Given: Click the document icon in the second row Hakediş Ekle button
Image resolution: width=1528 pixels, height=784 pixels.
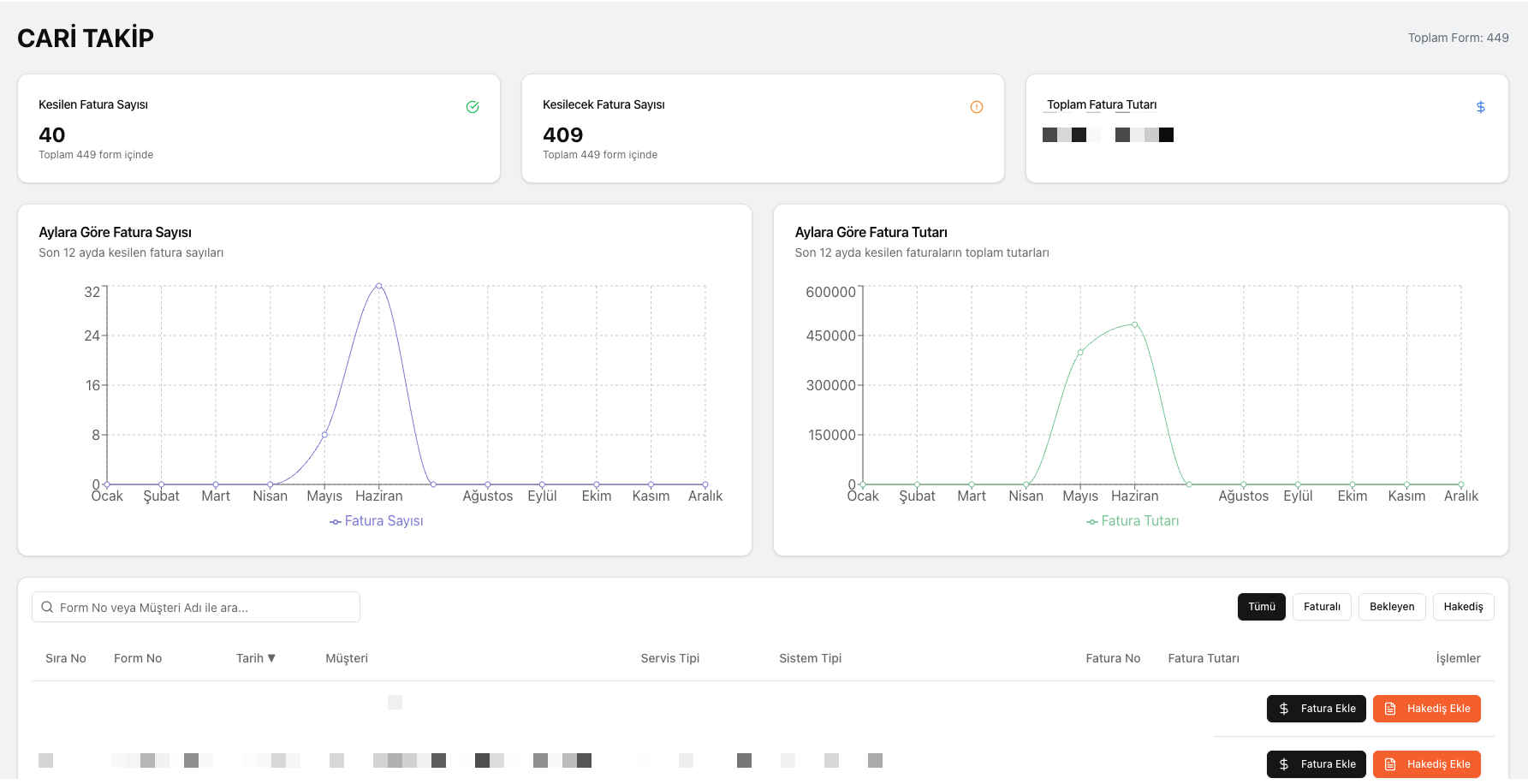Looking at the screenshot, I should (1388, 764).
